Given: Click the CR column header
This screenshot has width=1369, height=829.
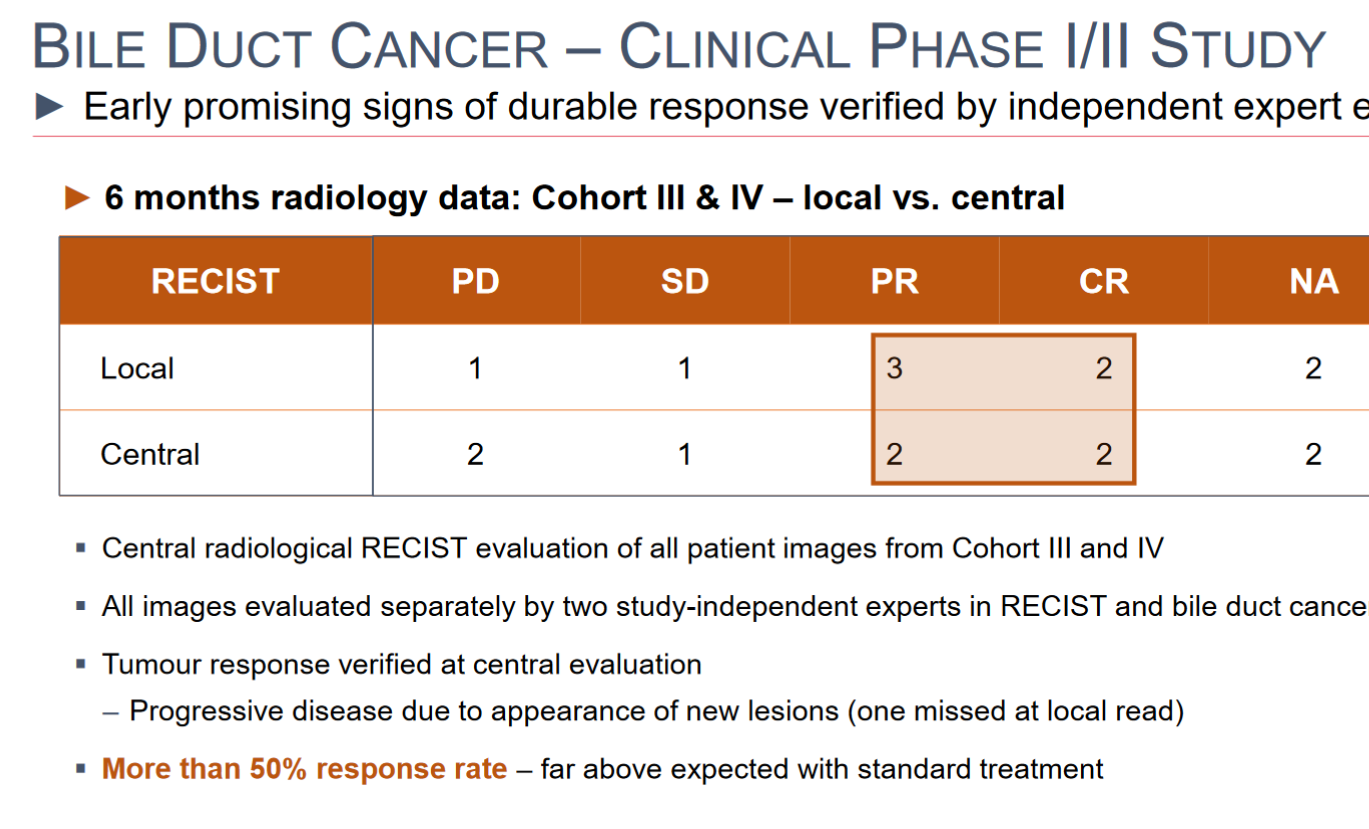Looking at the screenshot, I should click(x=1104, y=281).
